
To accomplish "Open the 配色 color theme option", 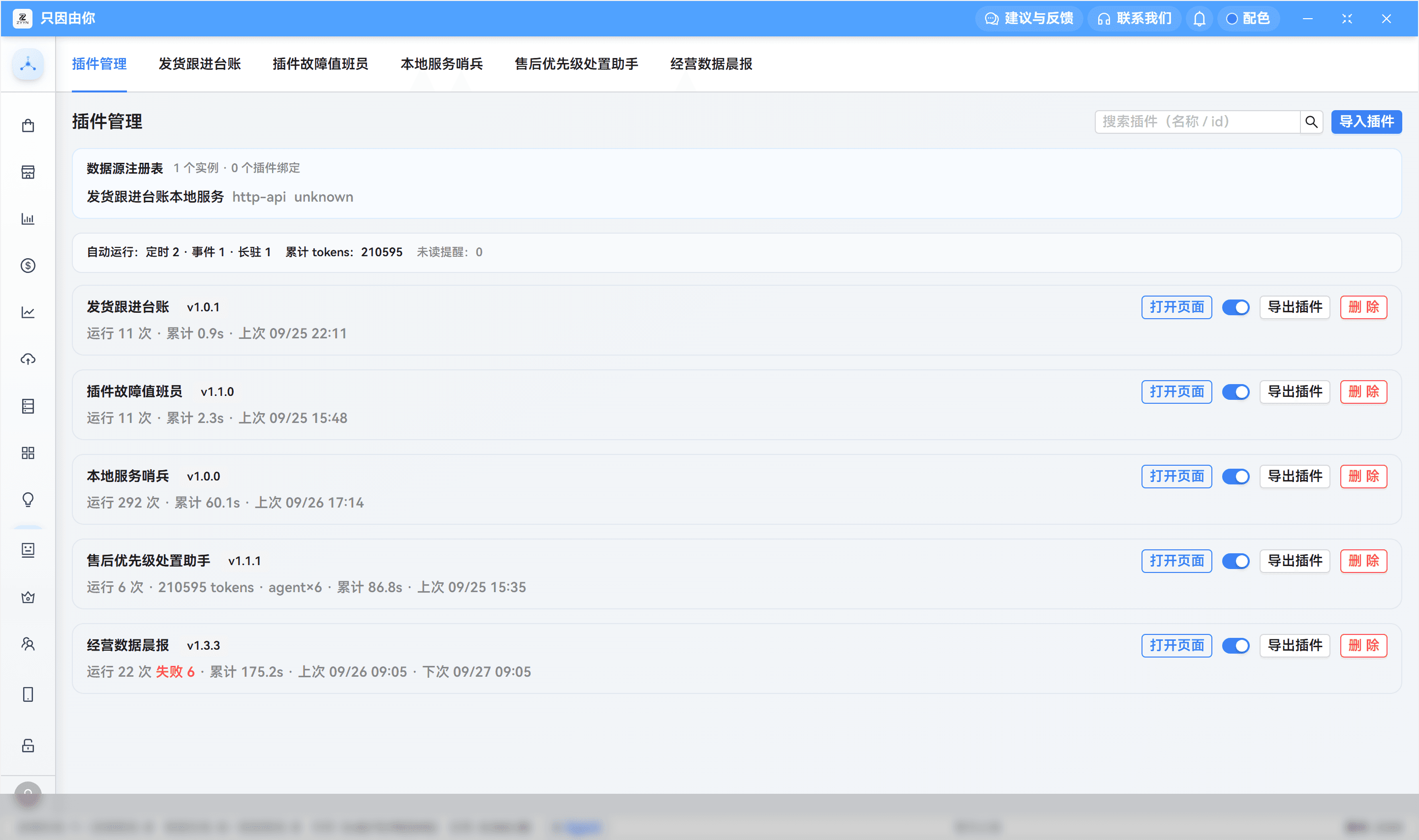I will coord(1248,19).
